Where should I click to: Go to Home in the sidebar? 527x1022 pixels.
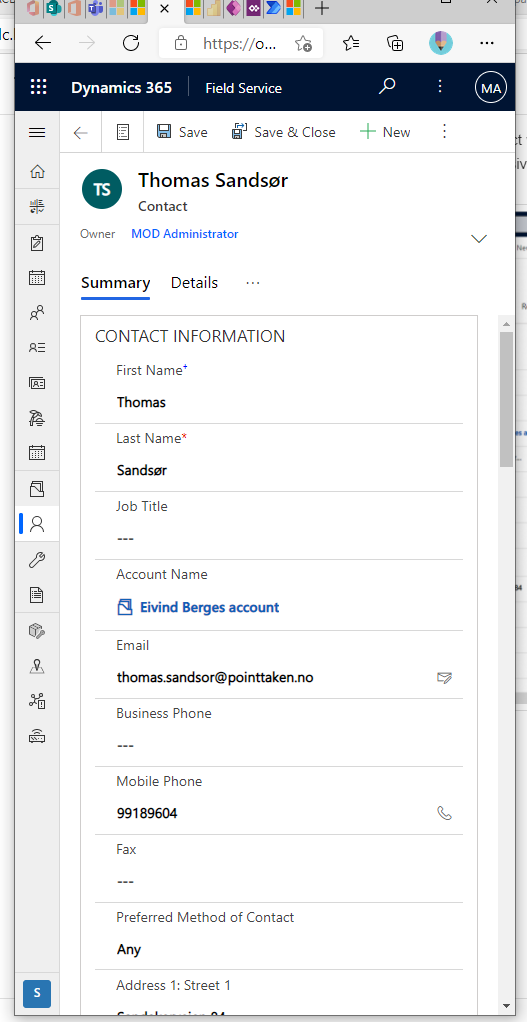(x=37, y=172)
